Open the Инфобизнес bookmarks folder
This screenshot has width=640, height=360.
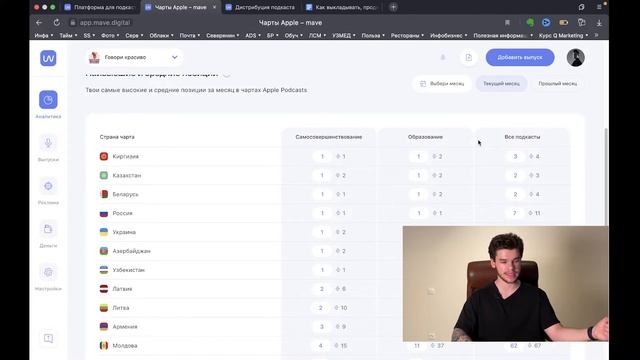click(449, 36)
